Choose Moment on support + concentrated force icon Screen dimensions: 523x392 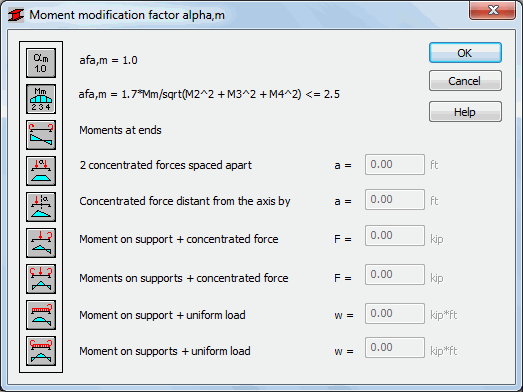click(41, 243)
